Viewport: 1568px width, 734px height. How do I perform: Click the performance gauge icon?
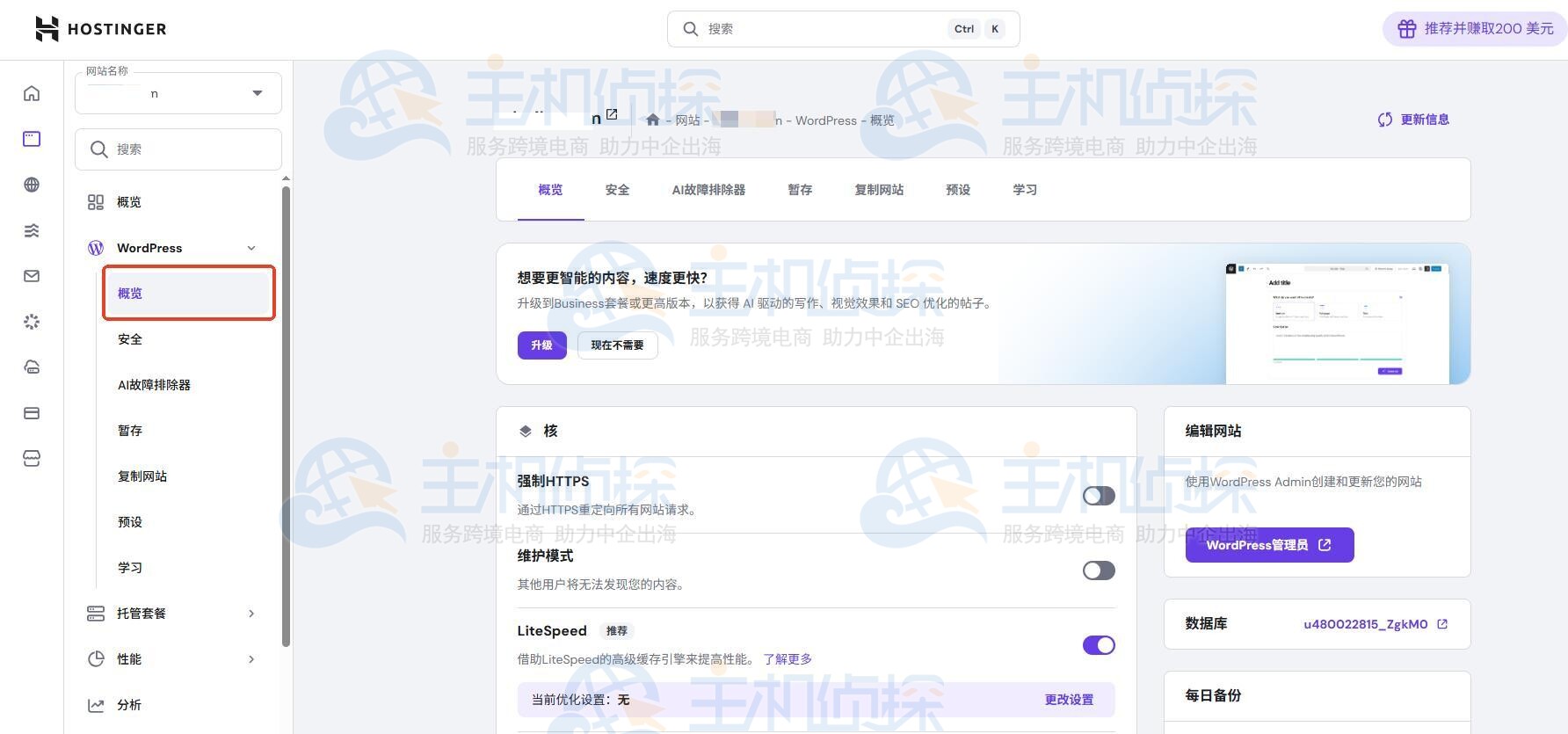coord(96,659)
